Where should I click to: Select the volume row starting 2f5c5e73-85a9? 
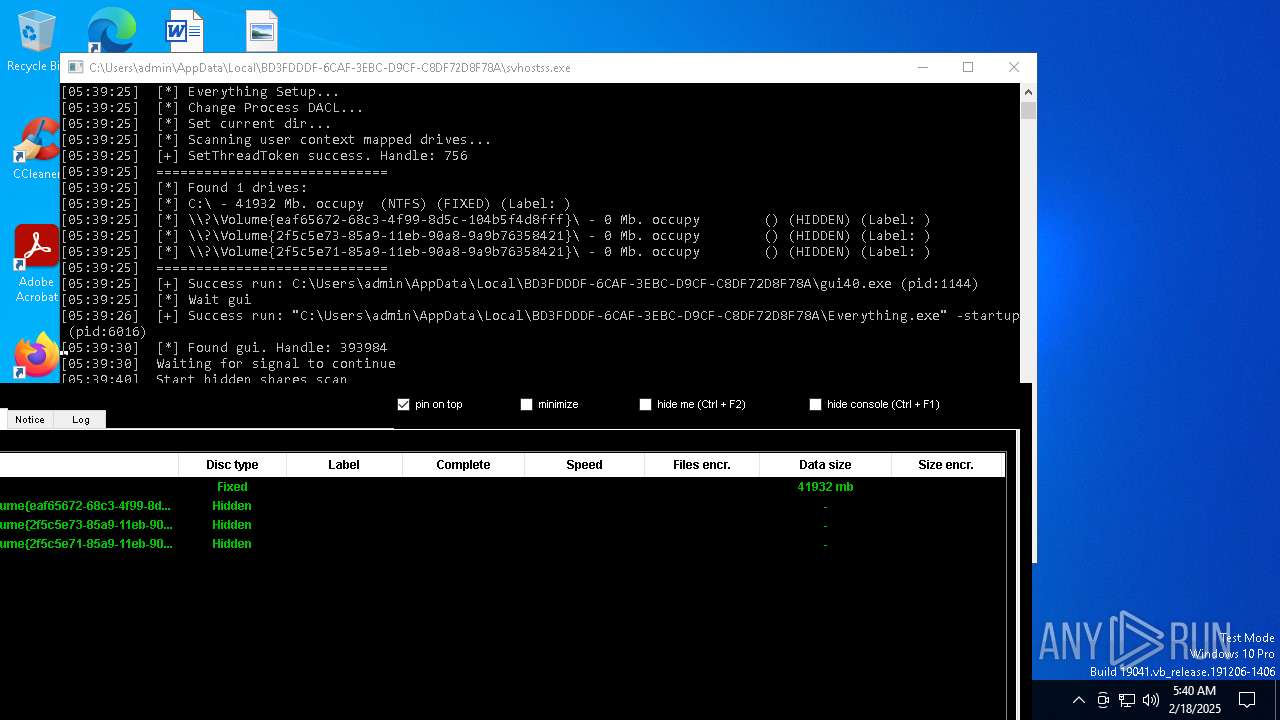click(502, 525)
